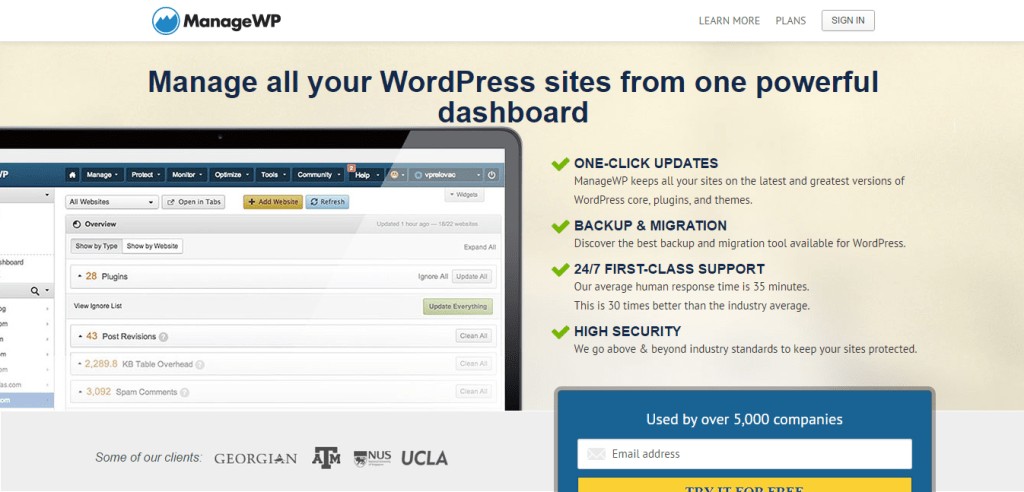Select Show by Type toggle
1024x492 pixels.
click(96, 246)
